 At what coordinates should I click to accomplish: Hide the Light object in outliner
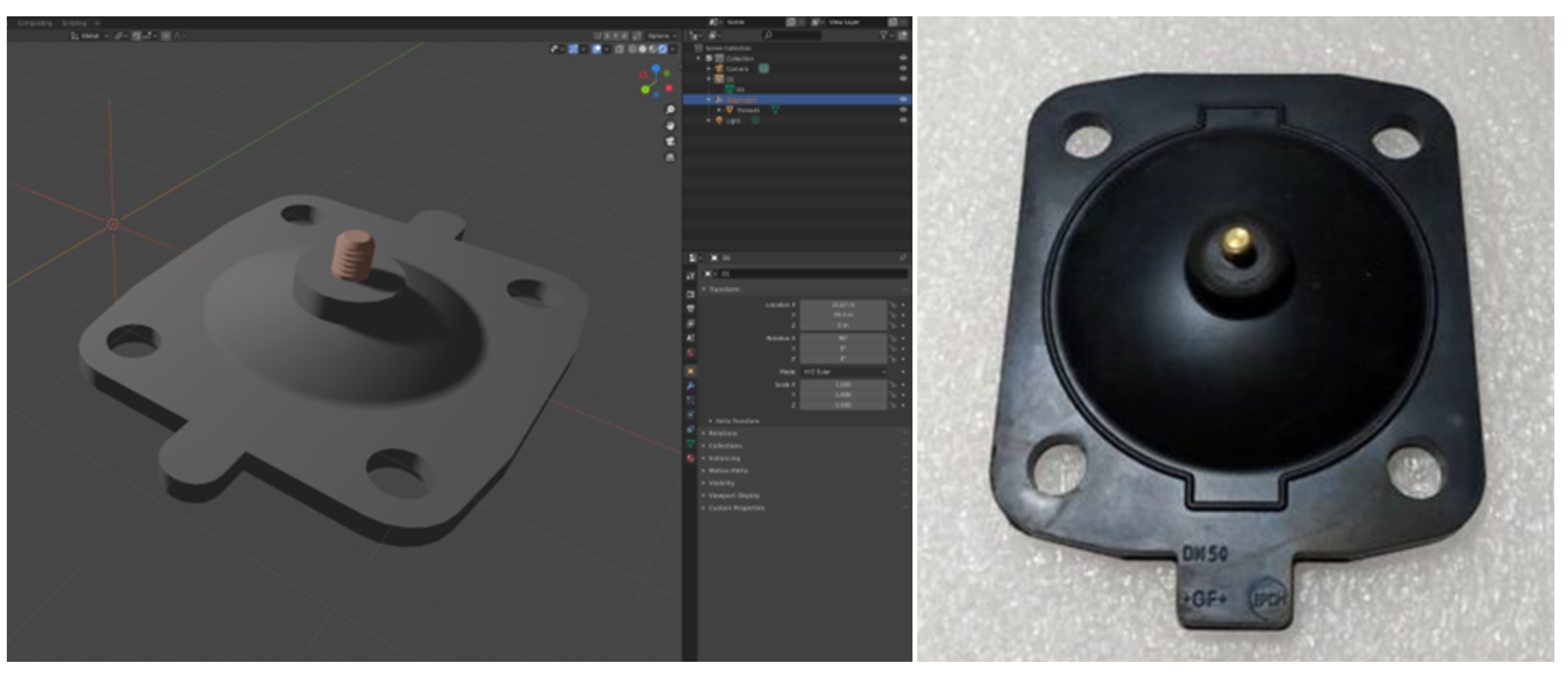click(903, 121)
